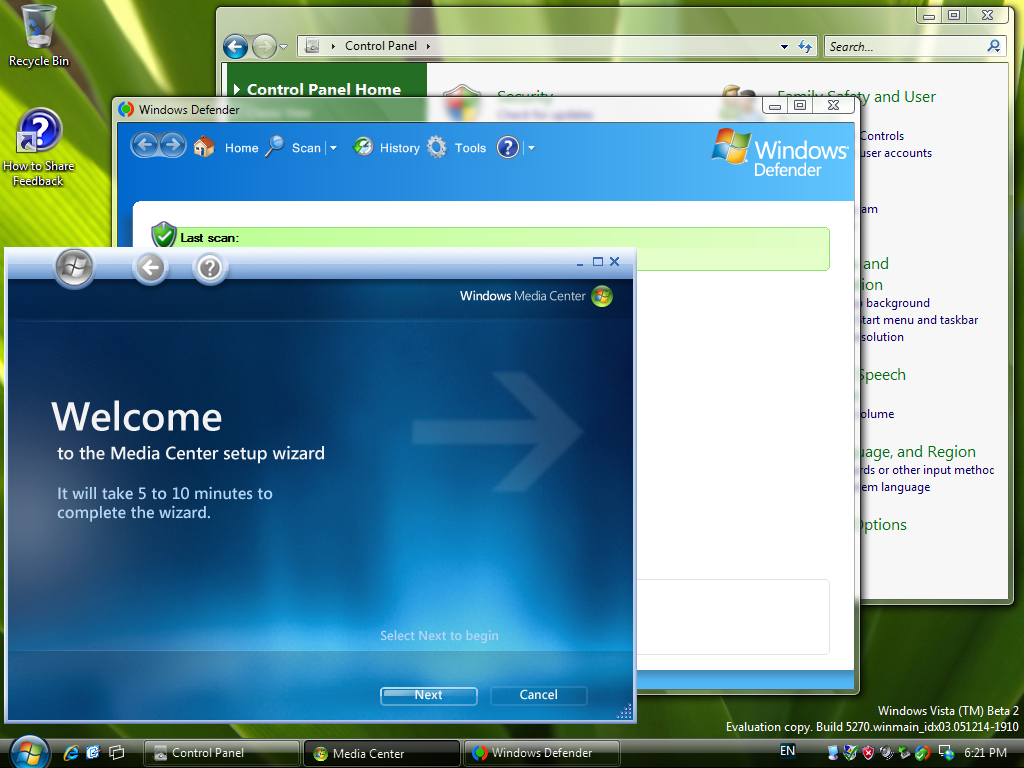Click the address bar location icon
1024x768 pixels.
point(312,46)
